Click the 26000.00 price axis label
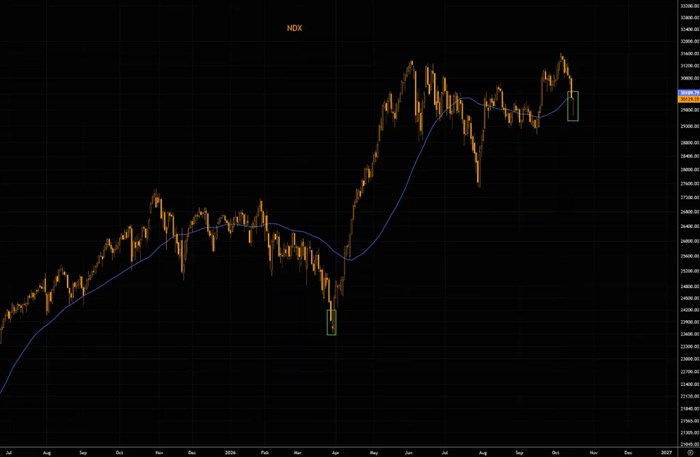The image size is (700, 457). (x=689, y=241)
